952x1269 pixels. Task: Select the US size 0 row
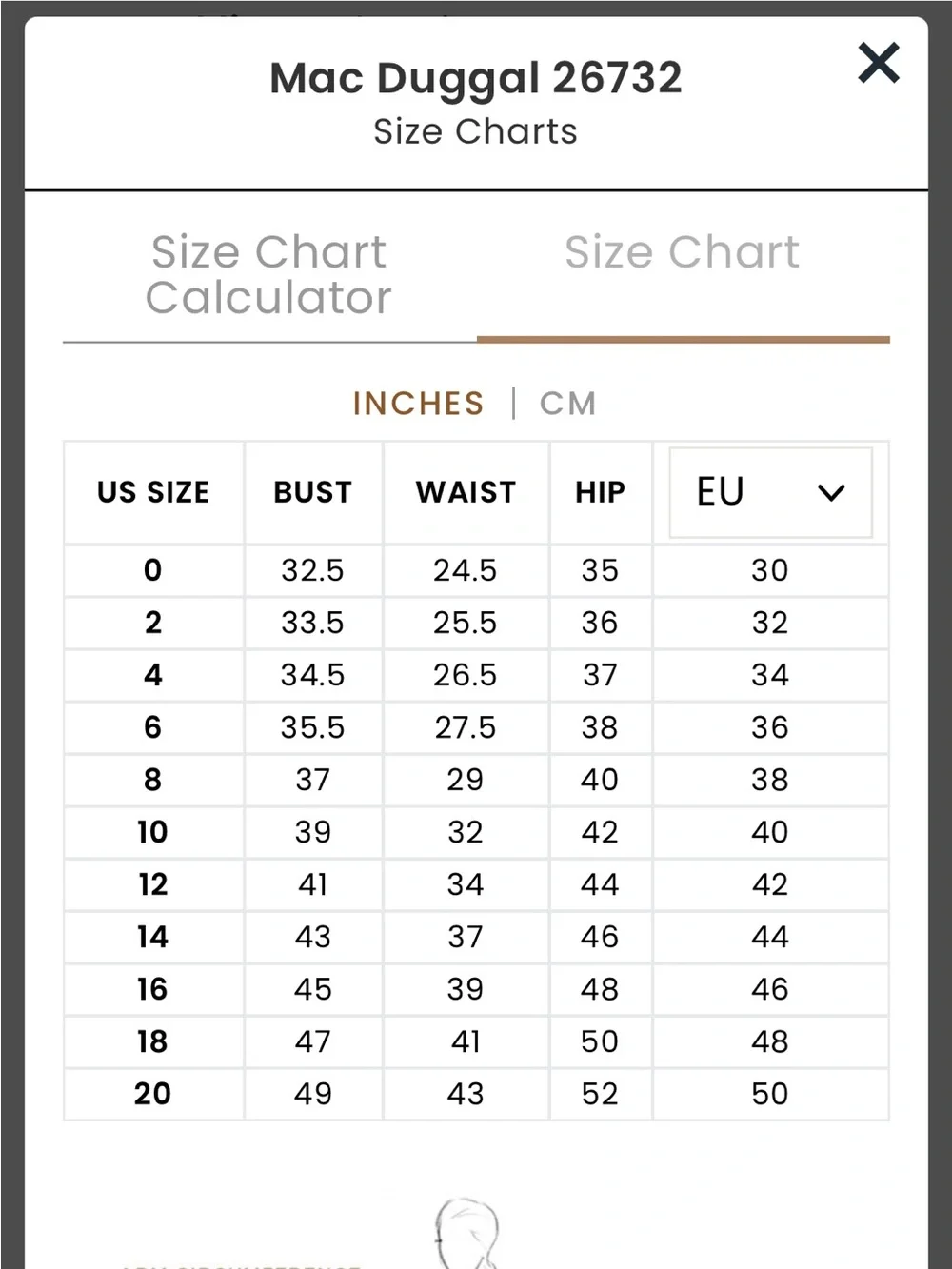pos(476,570)
